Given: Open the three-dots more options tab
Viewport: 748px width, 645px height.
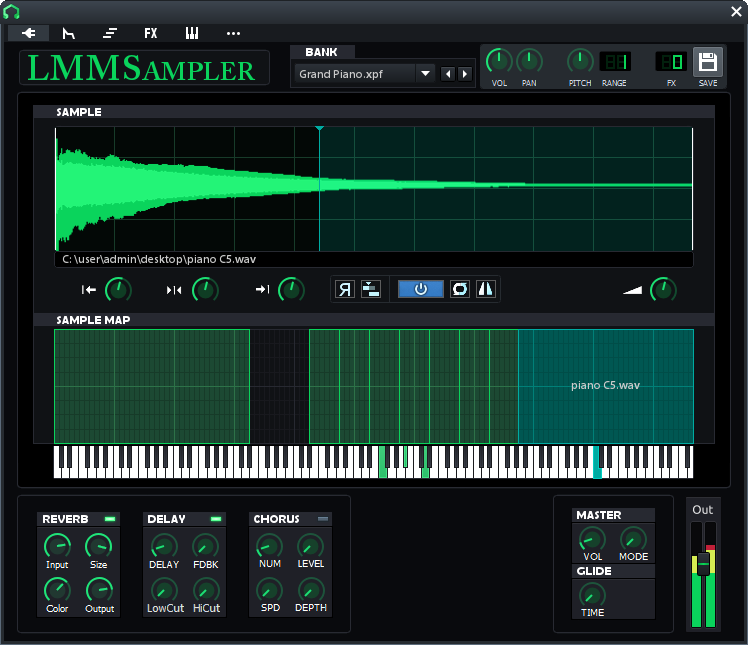Looking at the screenshot, I should 233,33.
